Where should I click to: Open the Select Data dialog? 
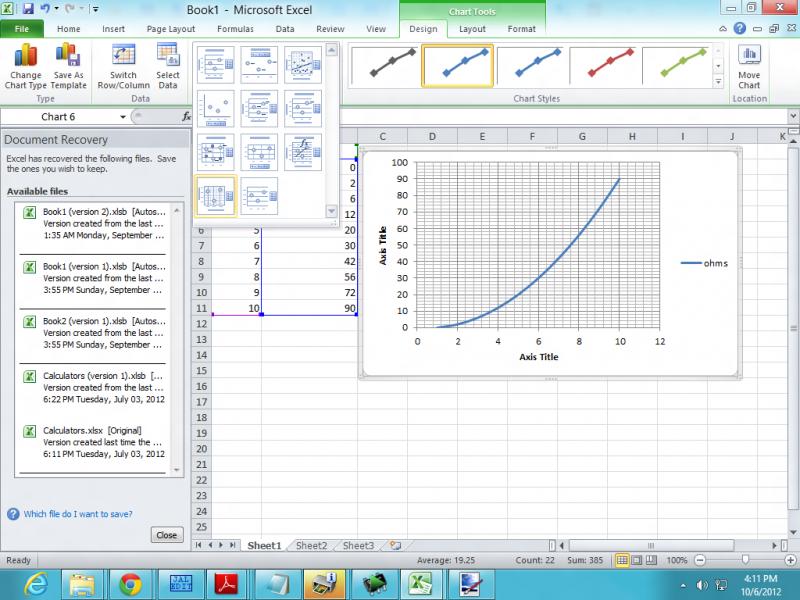click(x=168, y=62)
